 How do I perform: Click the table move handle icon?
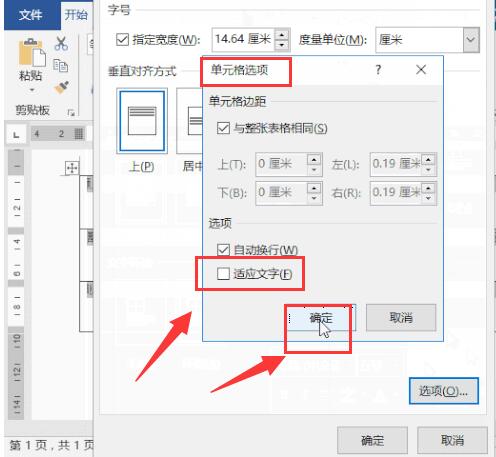[x=72, y=168]
